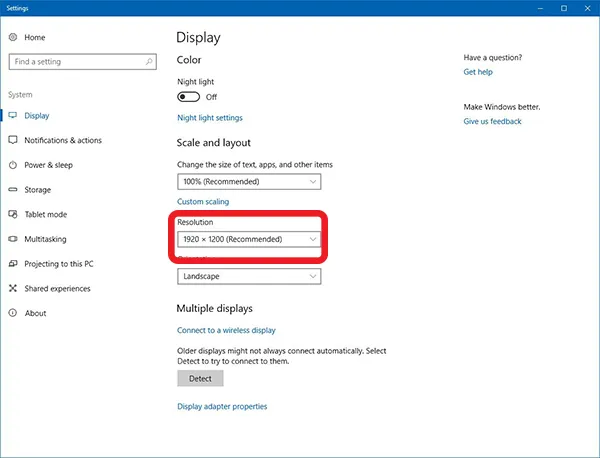Image resolution: width=600 pixels, height=458 pixels.
Task: Click the Projecting to this PC icon
Action: pos(13,264)
